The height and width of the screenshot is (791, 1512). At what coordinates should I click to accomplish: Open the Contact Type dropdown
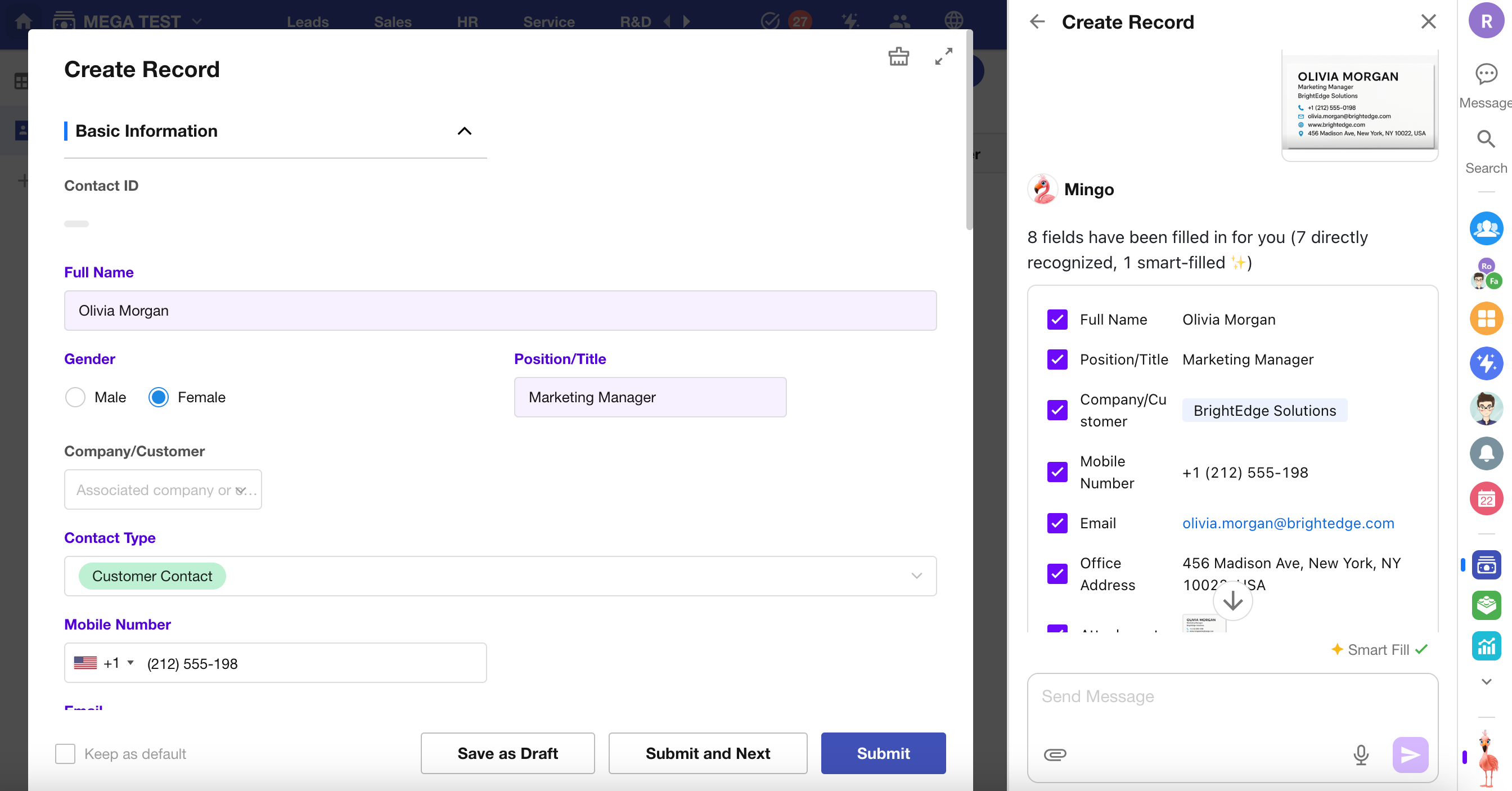click(916, 576)
